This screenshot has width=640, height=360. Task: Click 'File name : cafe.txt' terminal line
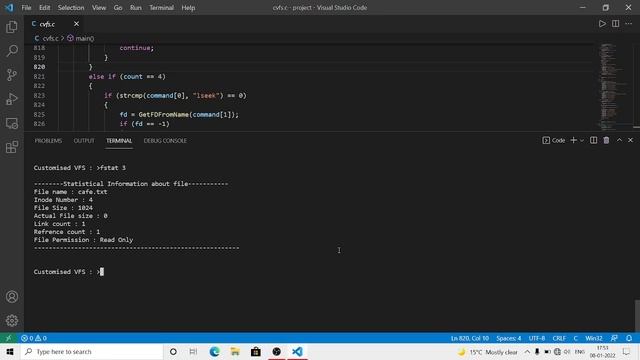click(71, 192)
